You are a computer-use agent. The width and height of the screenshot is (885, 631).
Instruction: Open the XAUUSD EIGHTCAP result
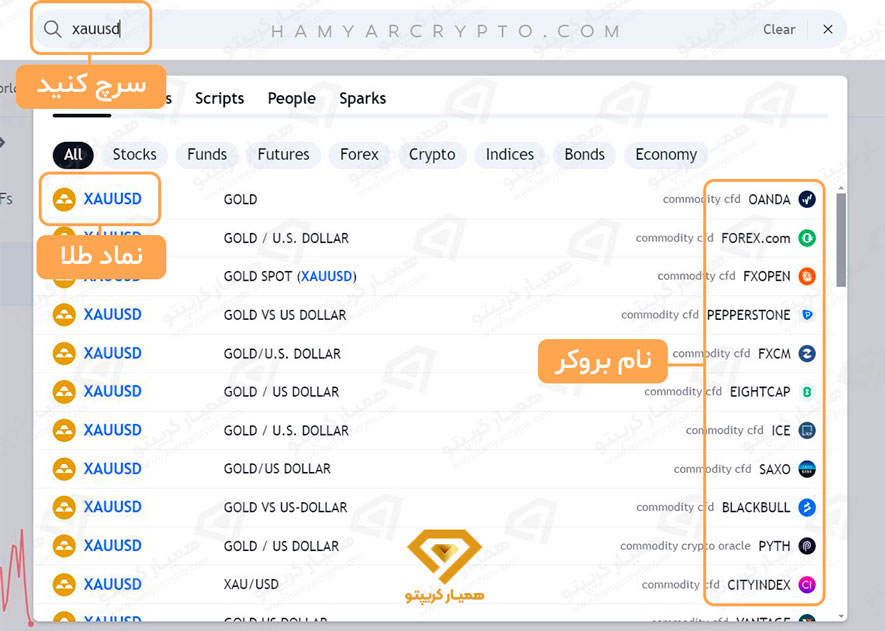(x=113, y=392)
